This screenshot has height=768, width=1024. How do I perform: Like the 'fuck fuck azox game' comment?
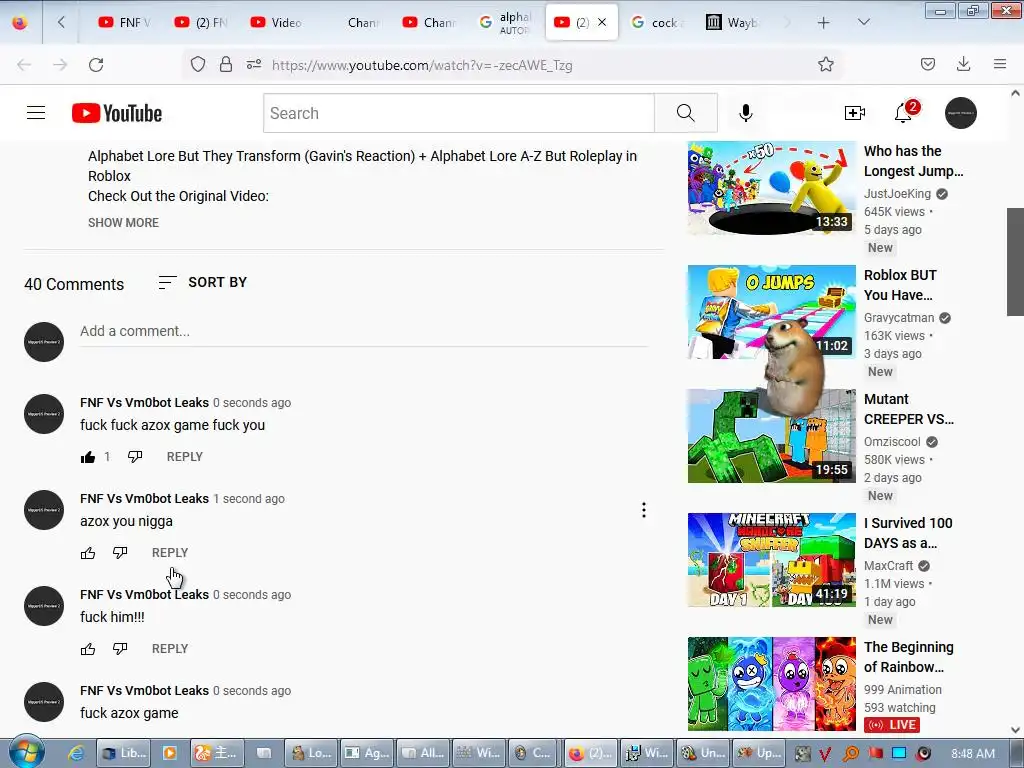[88, 457]
